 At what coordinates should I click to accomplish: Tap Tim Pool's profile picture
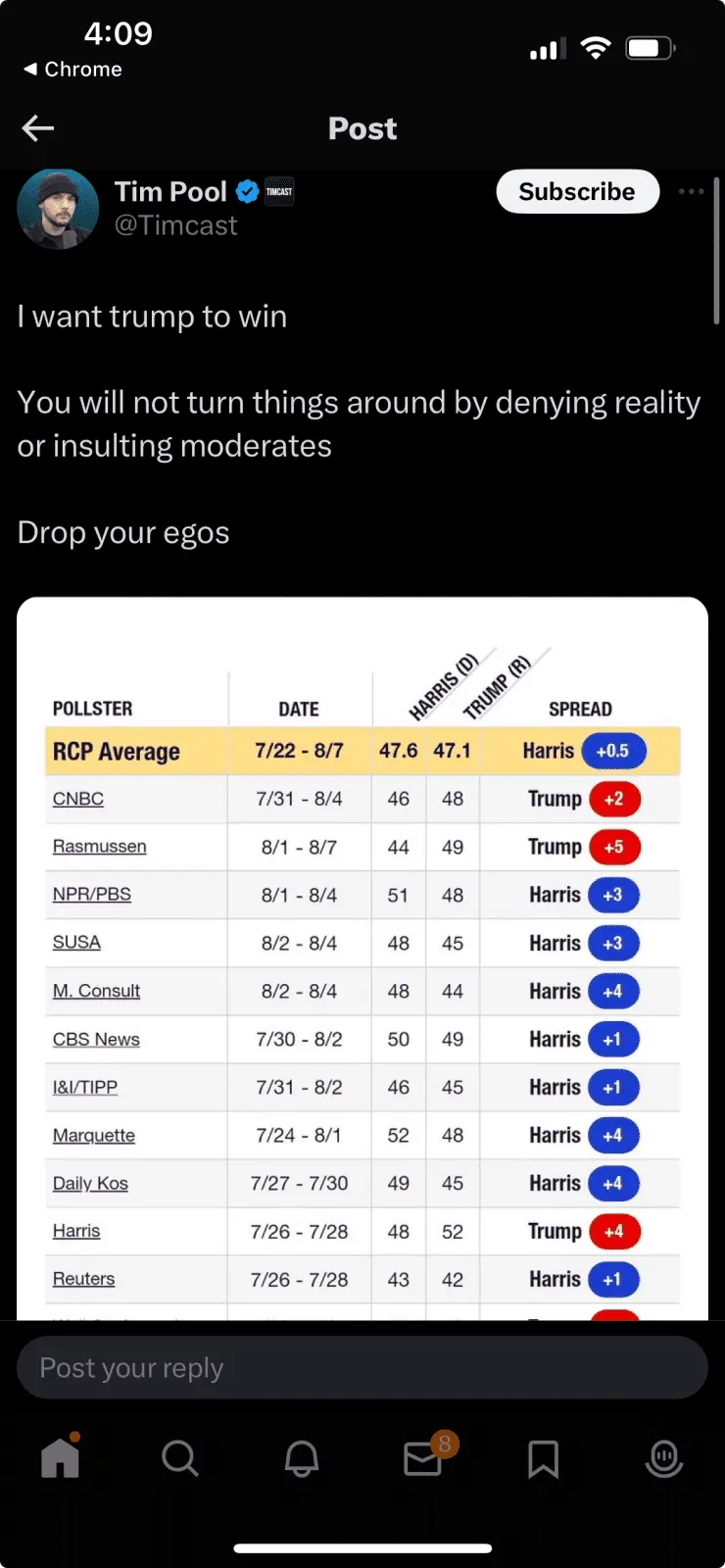coord(59,209)
